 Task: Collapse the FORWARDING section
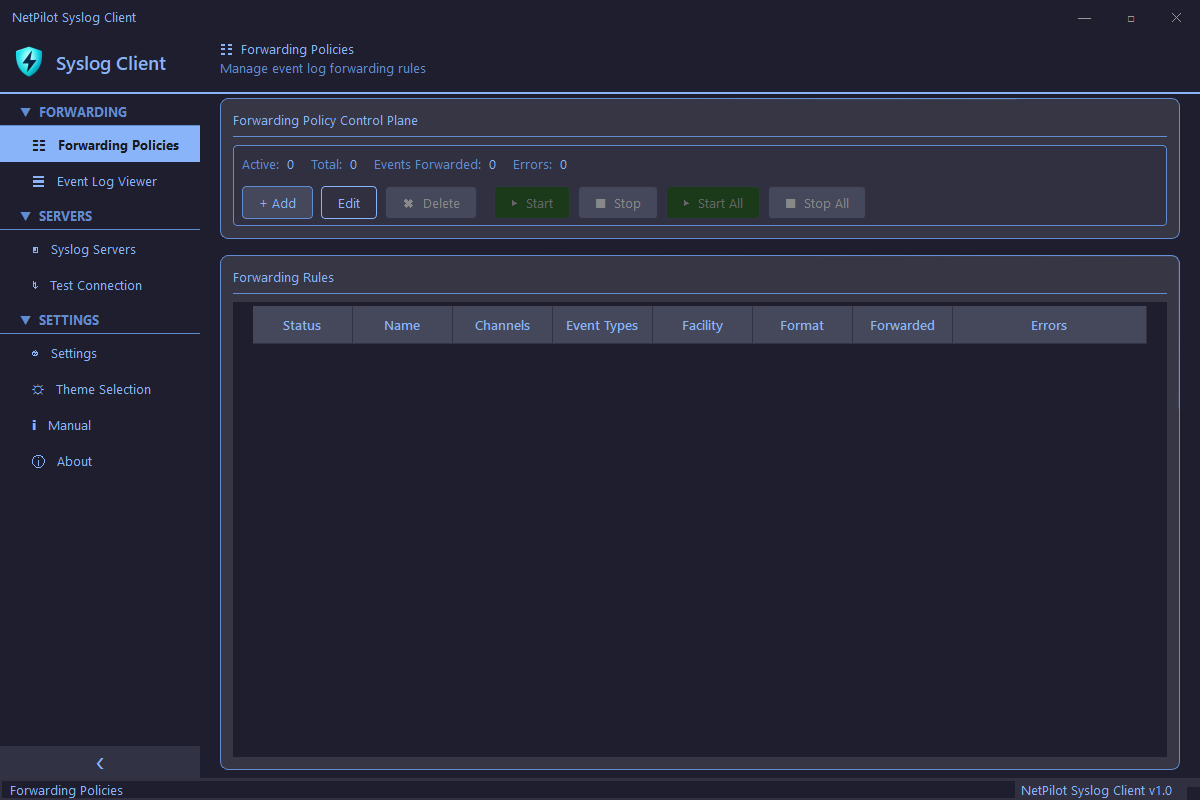click(26, 112)
